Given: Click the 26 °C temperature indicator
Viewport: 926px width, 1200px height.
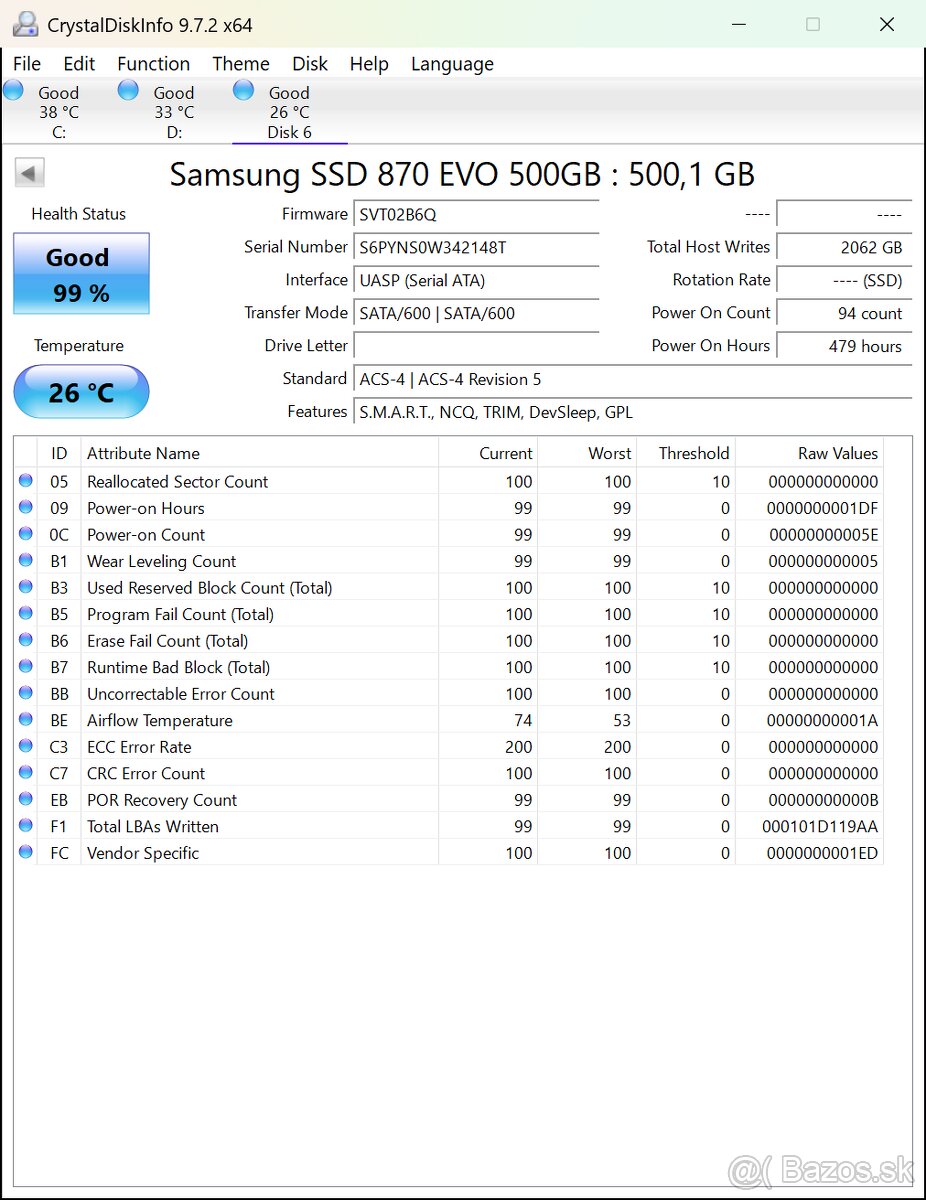Looking at the screenshot, I should [x=80, y=392].
